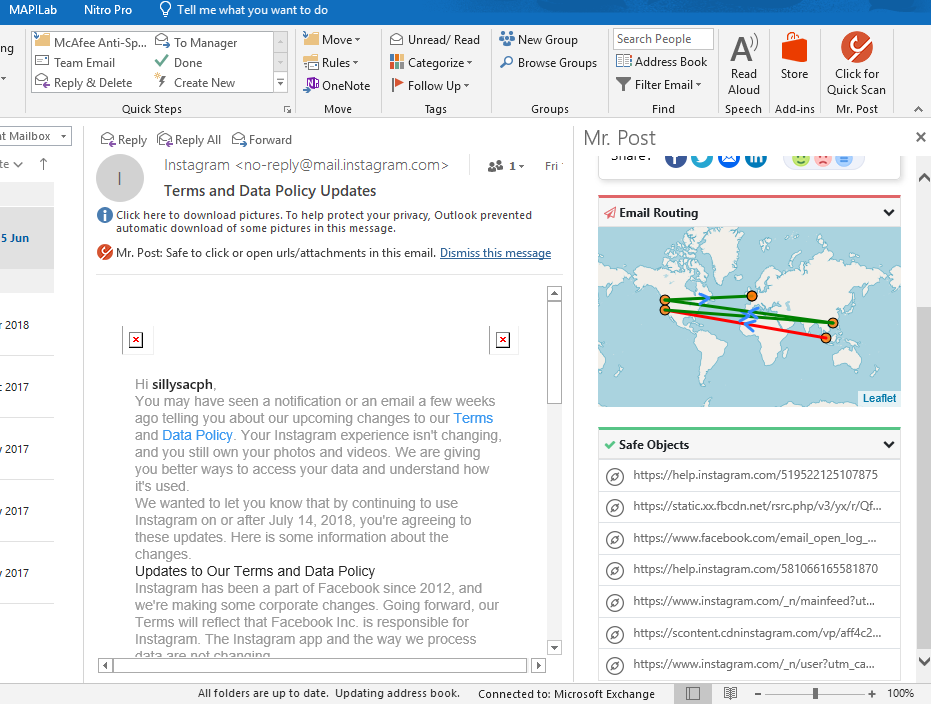Send selected email to OneNote
The height and width of the screenshot is (704, 931).
click(x=336, y=86)
